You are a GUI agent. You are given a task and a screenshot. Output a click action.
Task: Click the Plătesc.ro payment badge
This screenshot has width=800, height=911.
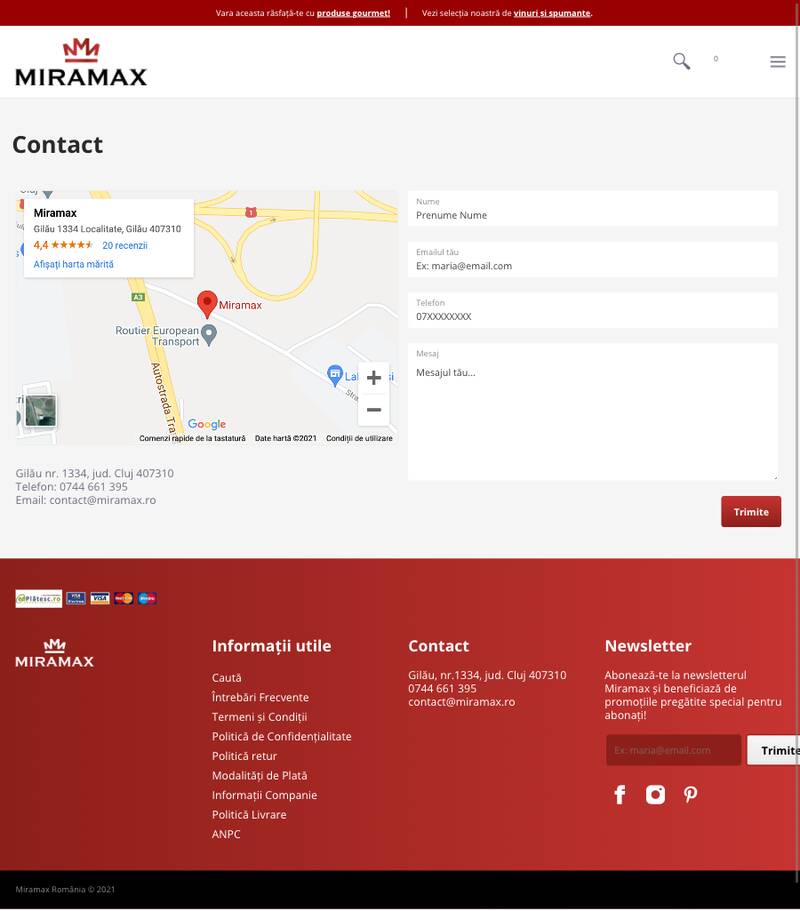pos(38,598)
